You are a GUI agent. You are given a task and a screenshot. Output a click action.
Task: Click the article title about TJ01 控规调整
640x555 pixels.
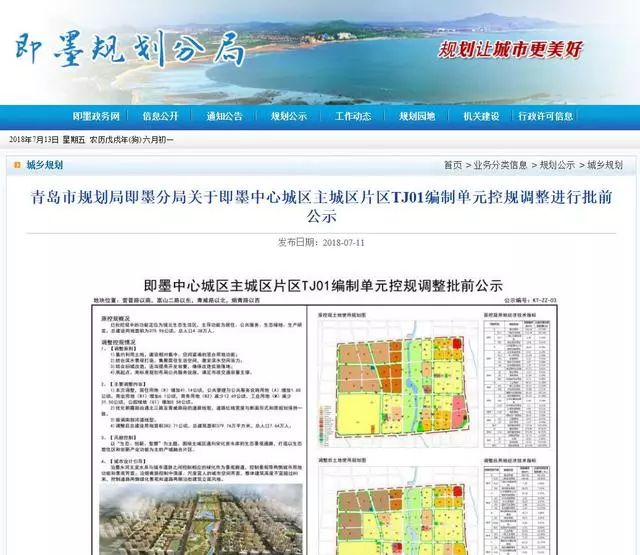(x=320, y=206)
